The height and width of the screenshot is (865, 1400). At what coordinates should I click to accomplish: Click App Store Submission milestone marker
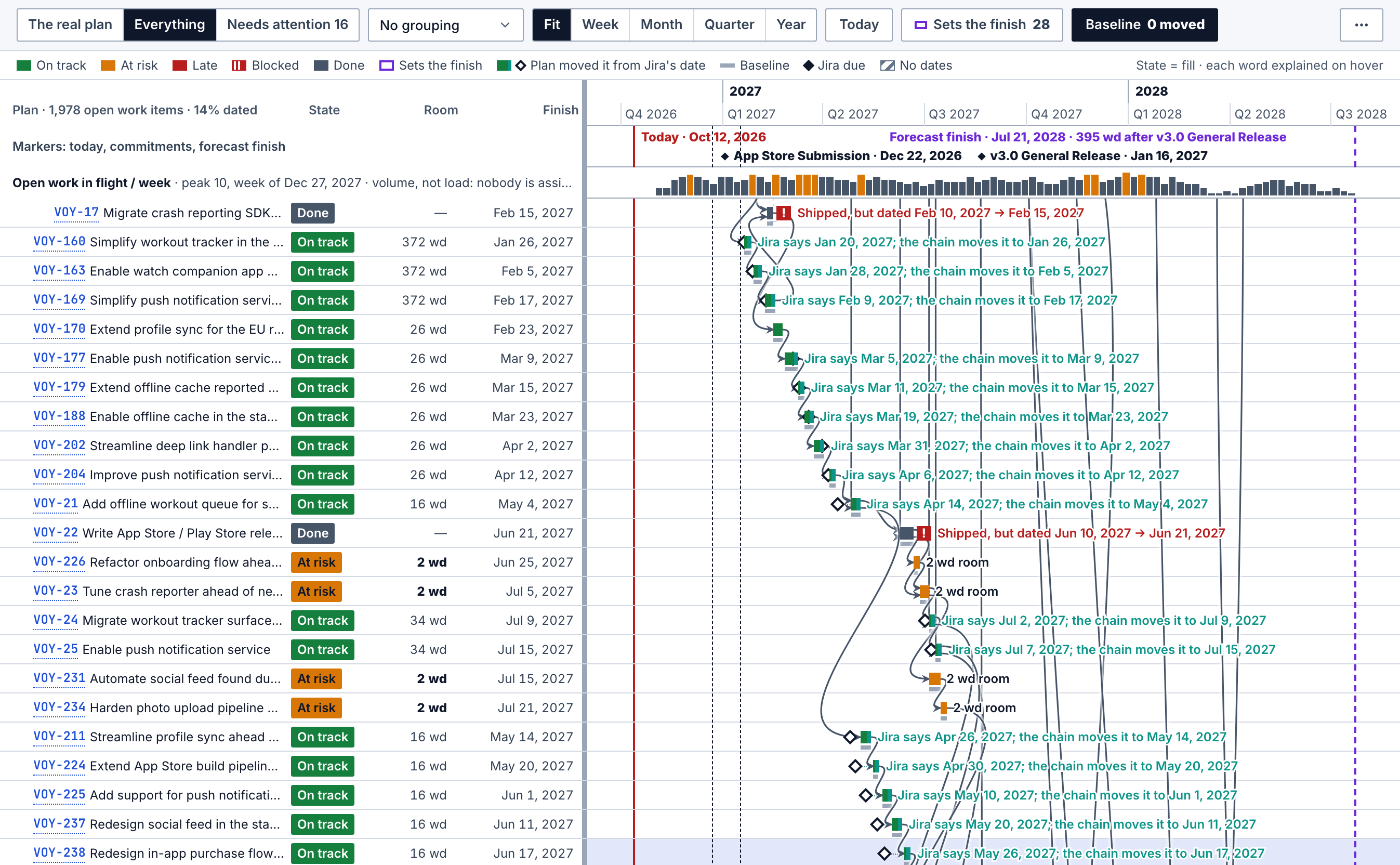[841, 155]
